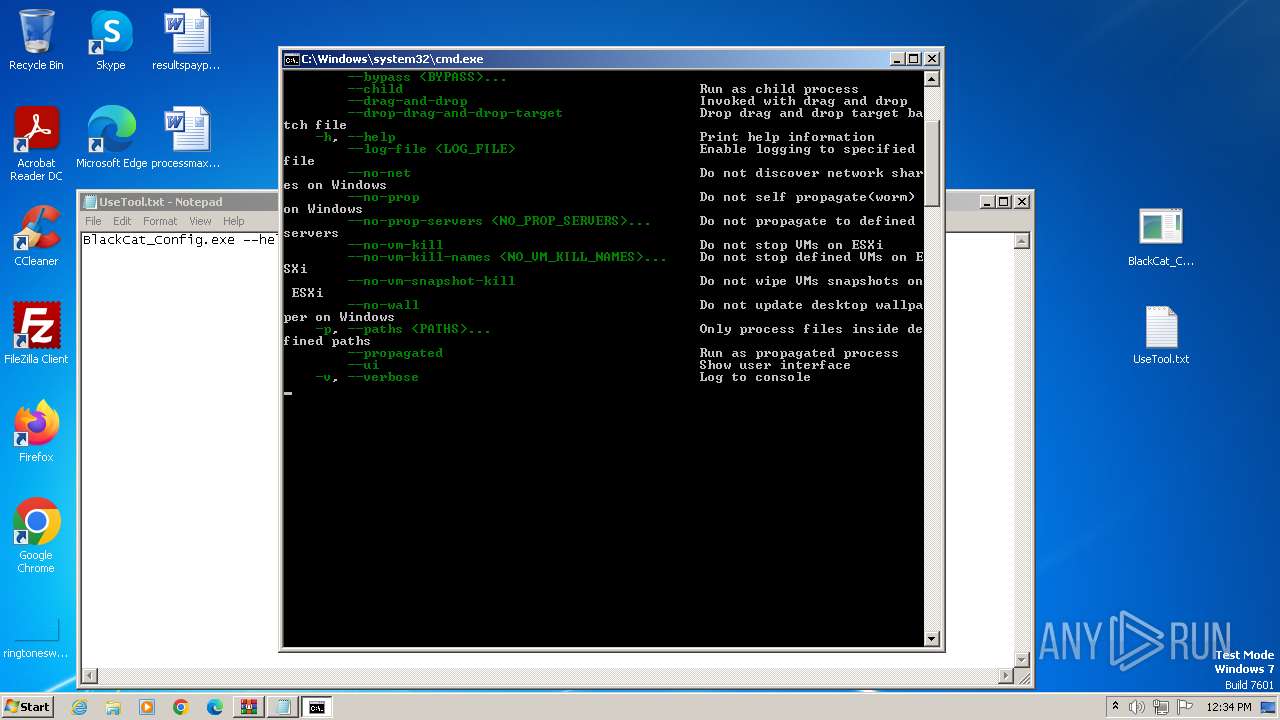The width and height of the screenshot is (1280, 720).
Task: Open Notepad's Edit menu
Action: point(122,221)
